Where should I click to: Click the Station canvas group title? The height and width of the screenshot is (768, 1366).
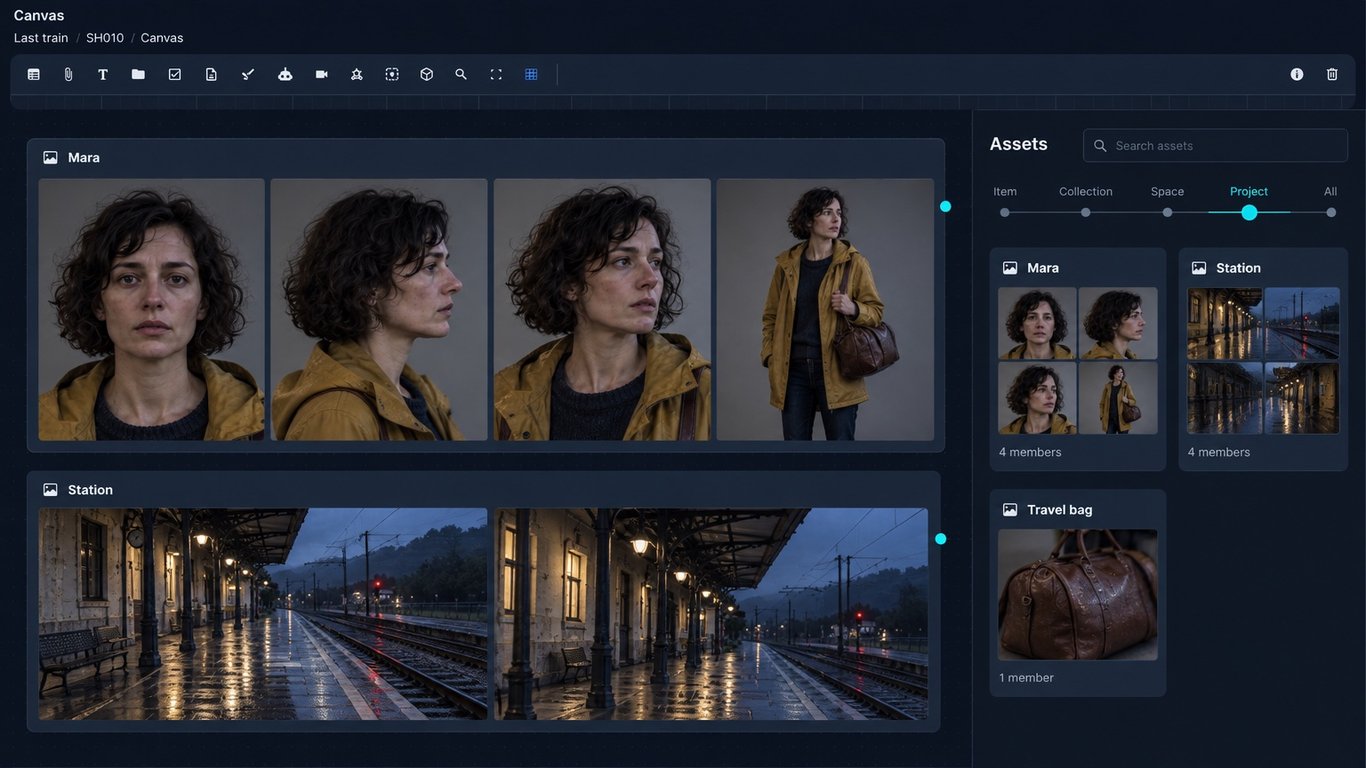tap(90, 490)
